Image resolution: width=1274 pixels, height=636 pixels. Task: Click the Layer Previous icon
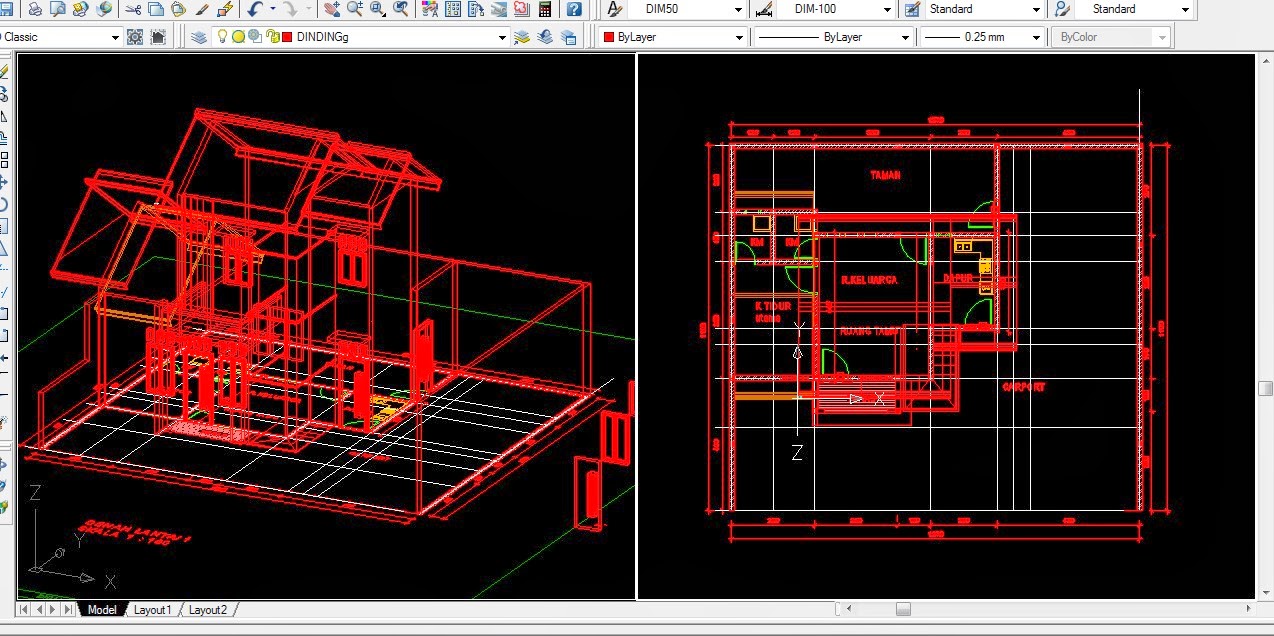pos(545,37)
